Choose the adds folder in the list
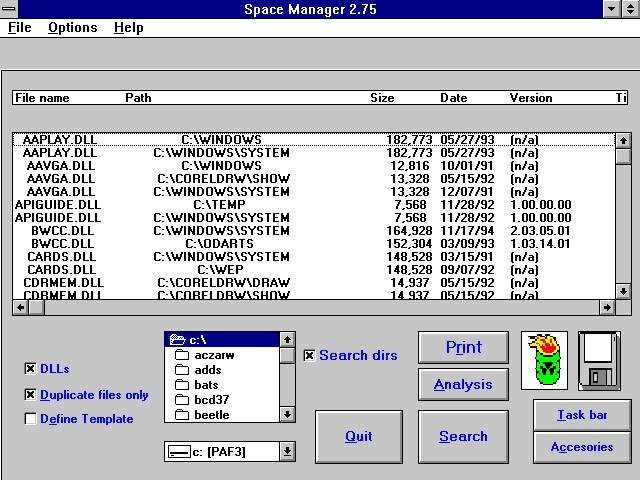The image size is (640, 480). pyautogui.click(x=209, y=370)
